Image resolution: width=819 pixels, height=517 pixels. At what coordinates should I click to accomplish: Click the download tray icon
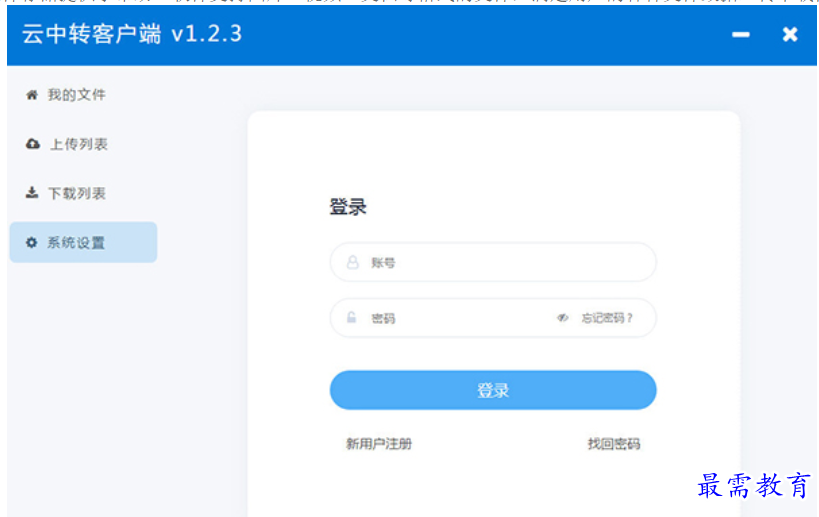[x=32, y=193]
